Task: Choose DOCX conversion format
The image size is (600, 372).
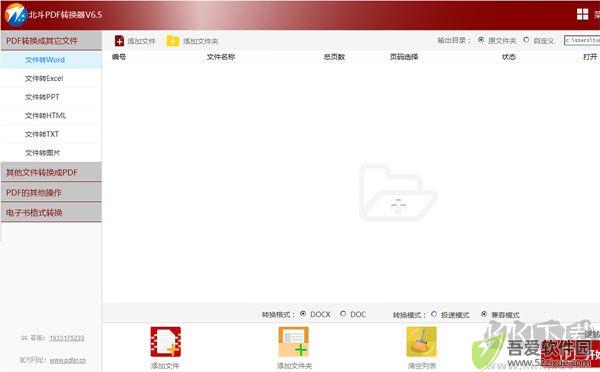Action: coord(303,314)
